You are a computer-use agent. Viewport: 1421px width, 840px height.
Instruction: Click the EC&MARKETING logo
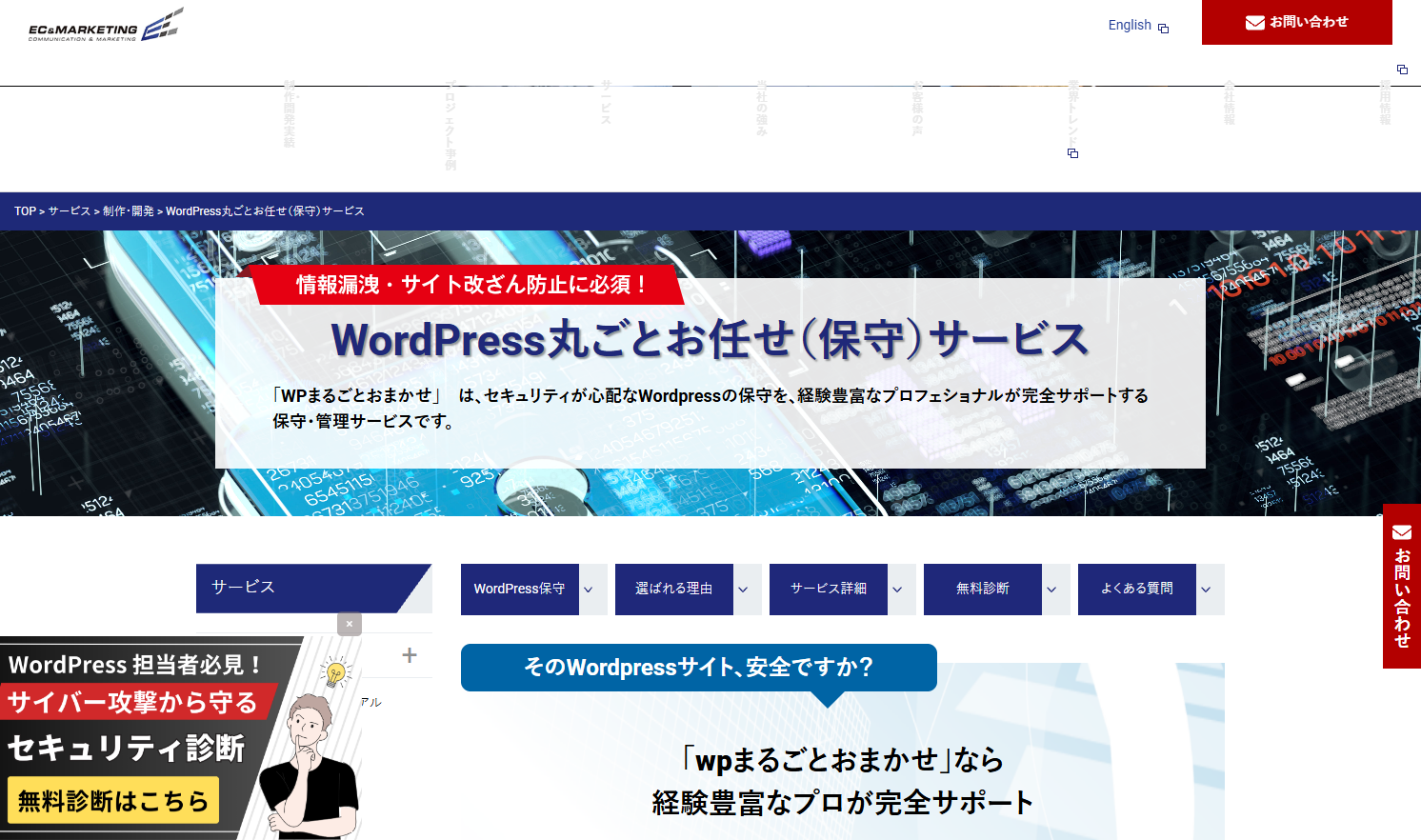point(102,24)
